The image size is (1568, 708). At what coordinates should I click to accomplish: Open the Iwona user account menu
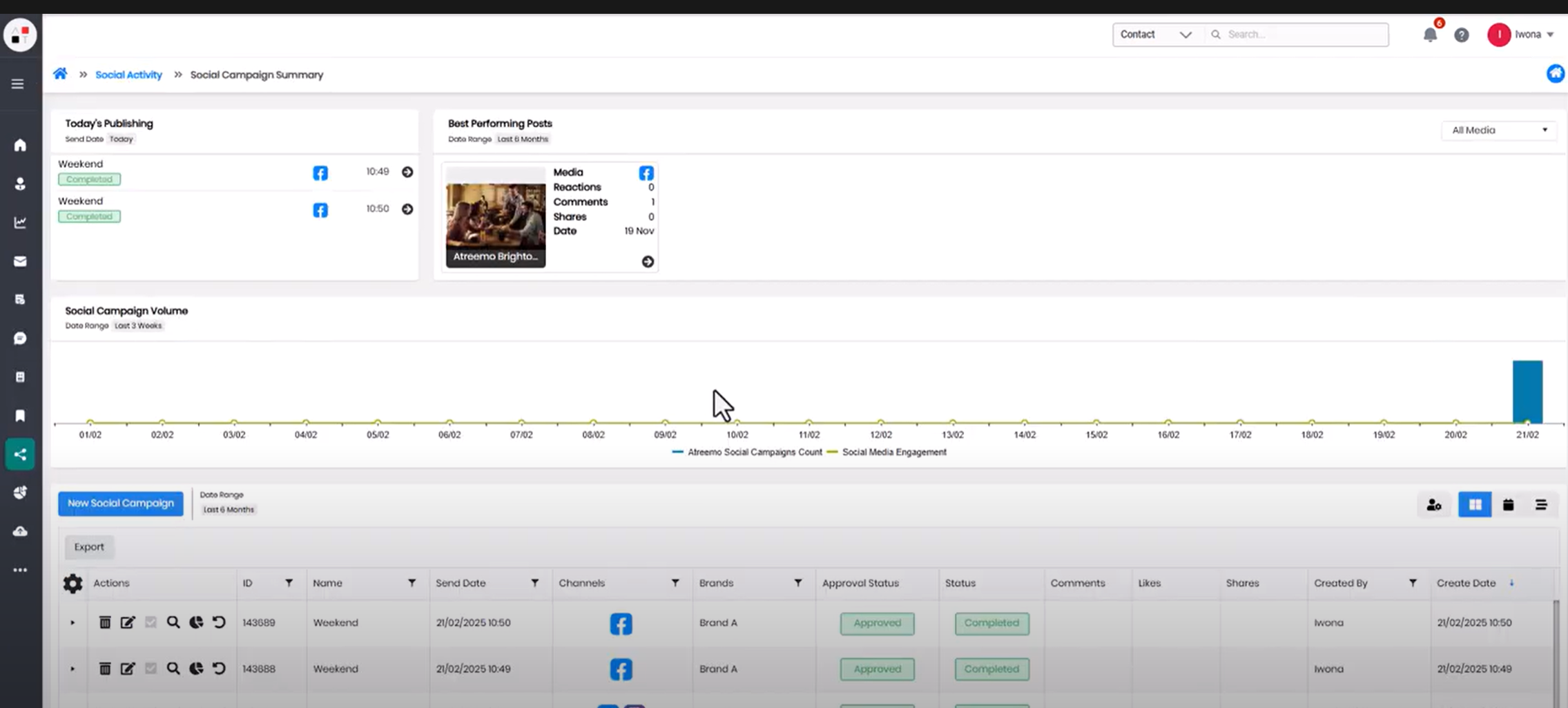(x=1522, y=35)
